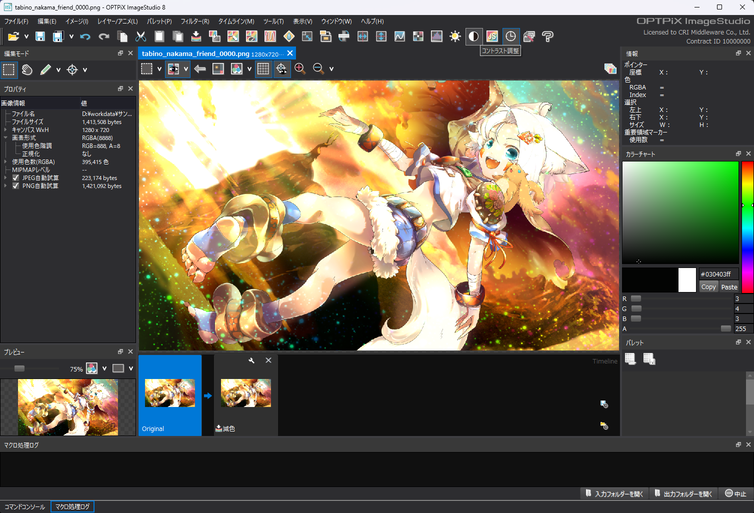Click the flip vertical icon
Screen dimensions: 754x513
381,36
